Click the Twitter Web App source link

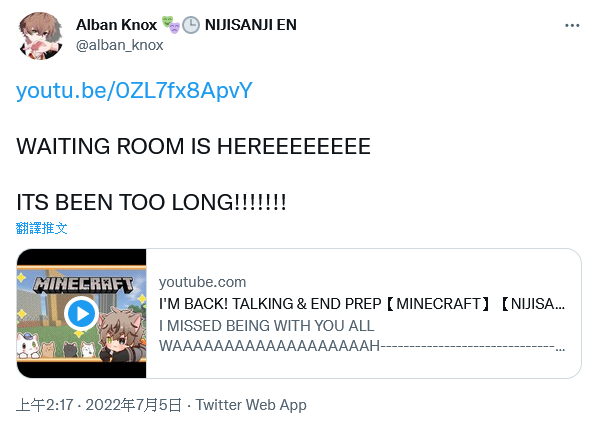click(x=251, y=405)
